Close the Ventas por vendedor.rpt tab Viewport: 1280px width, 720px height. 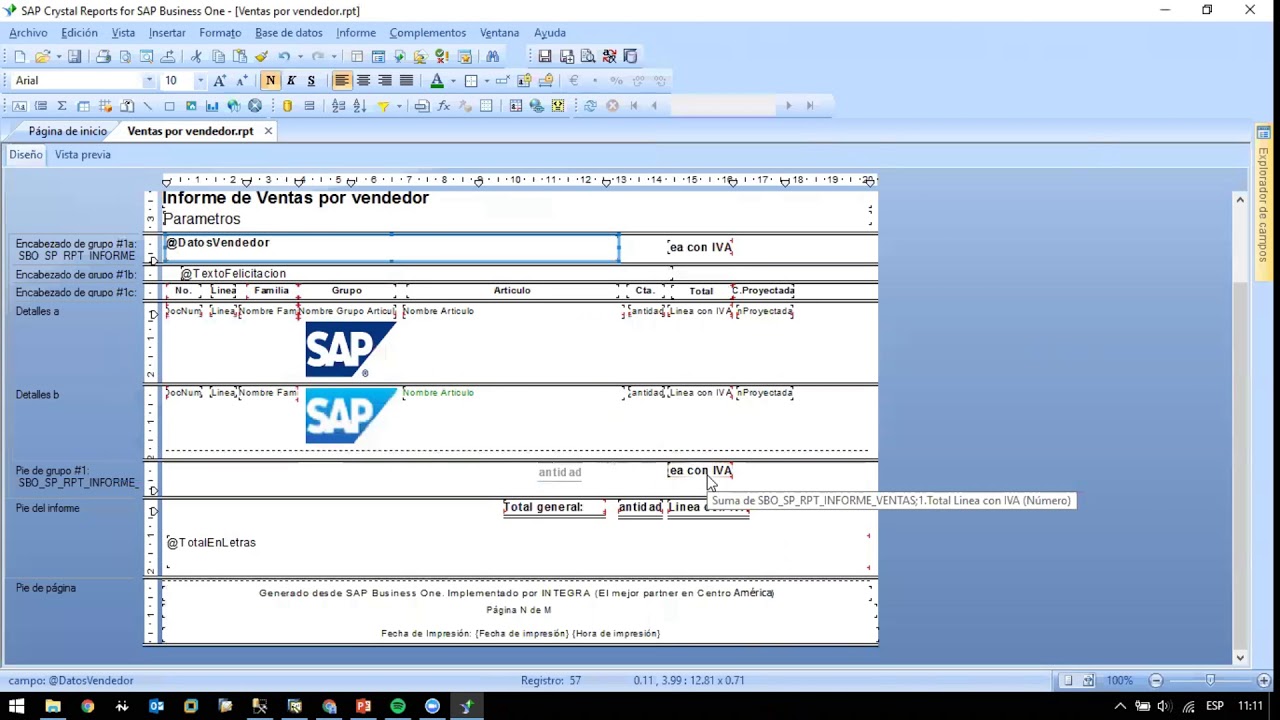coord(268,131)
